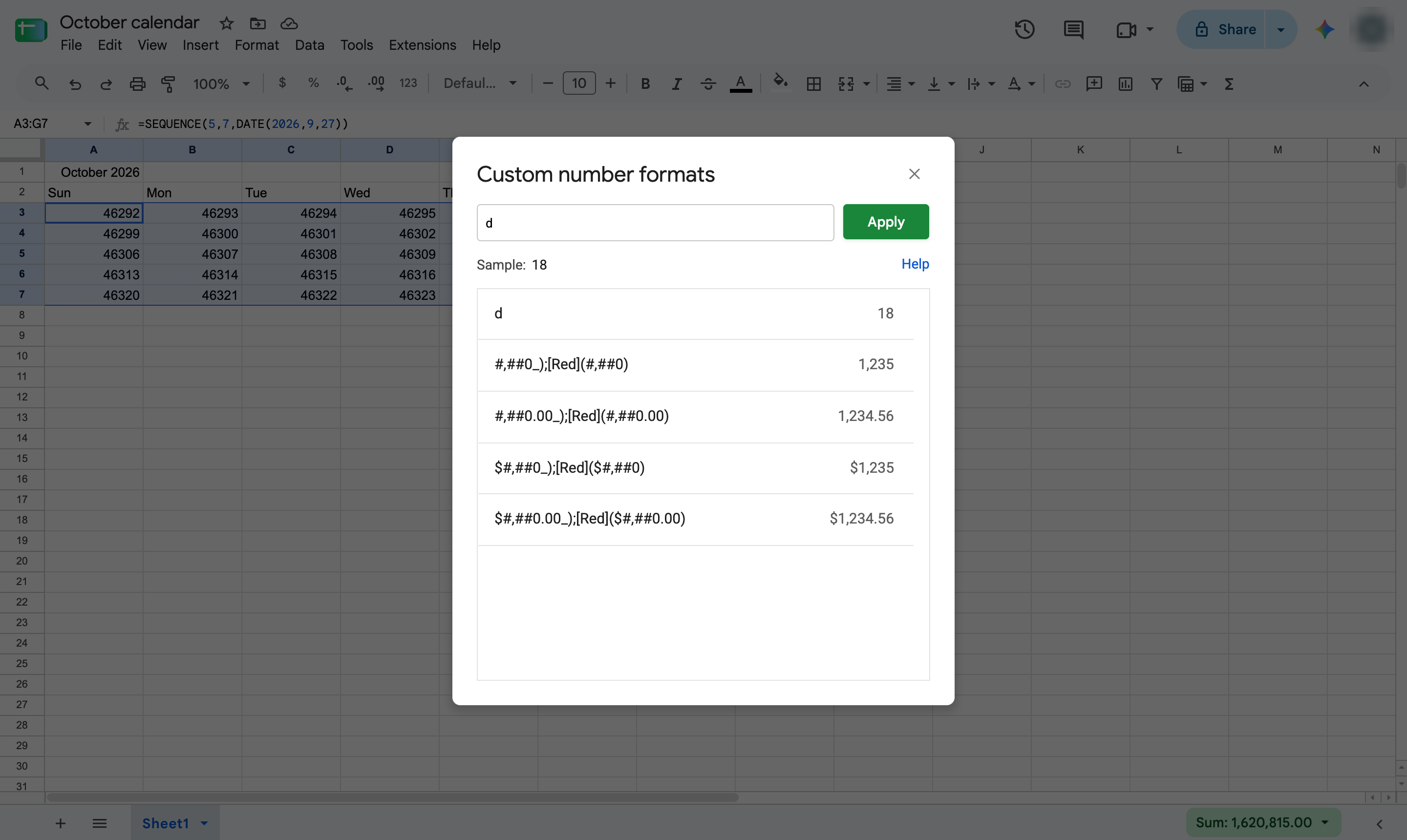1407x840 pixels.
Task: Click the Gemini sparkle icon
Action: (1325, 29)
